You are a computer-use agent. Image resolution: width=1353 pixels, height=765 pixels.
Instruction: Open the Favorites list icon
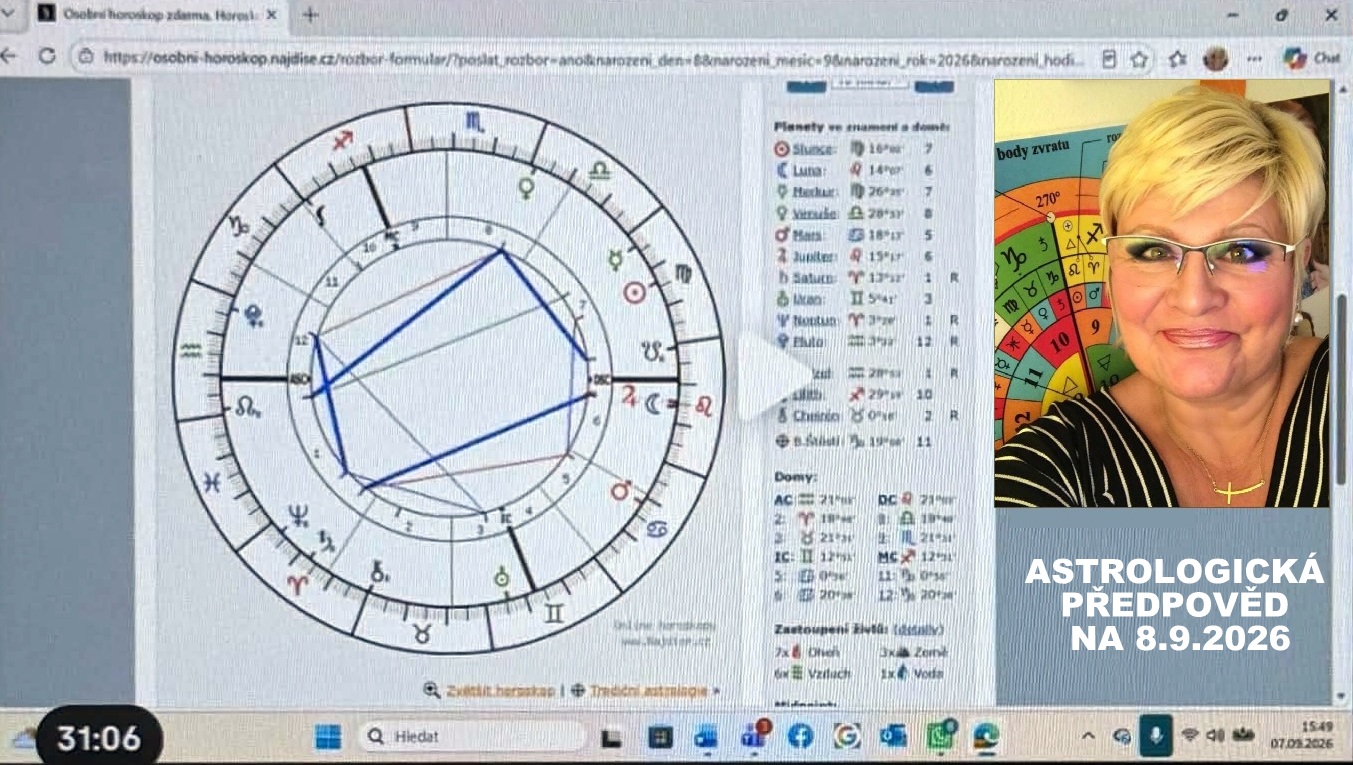1179,59
